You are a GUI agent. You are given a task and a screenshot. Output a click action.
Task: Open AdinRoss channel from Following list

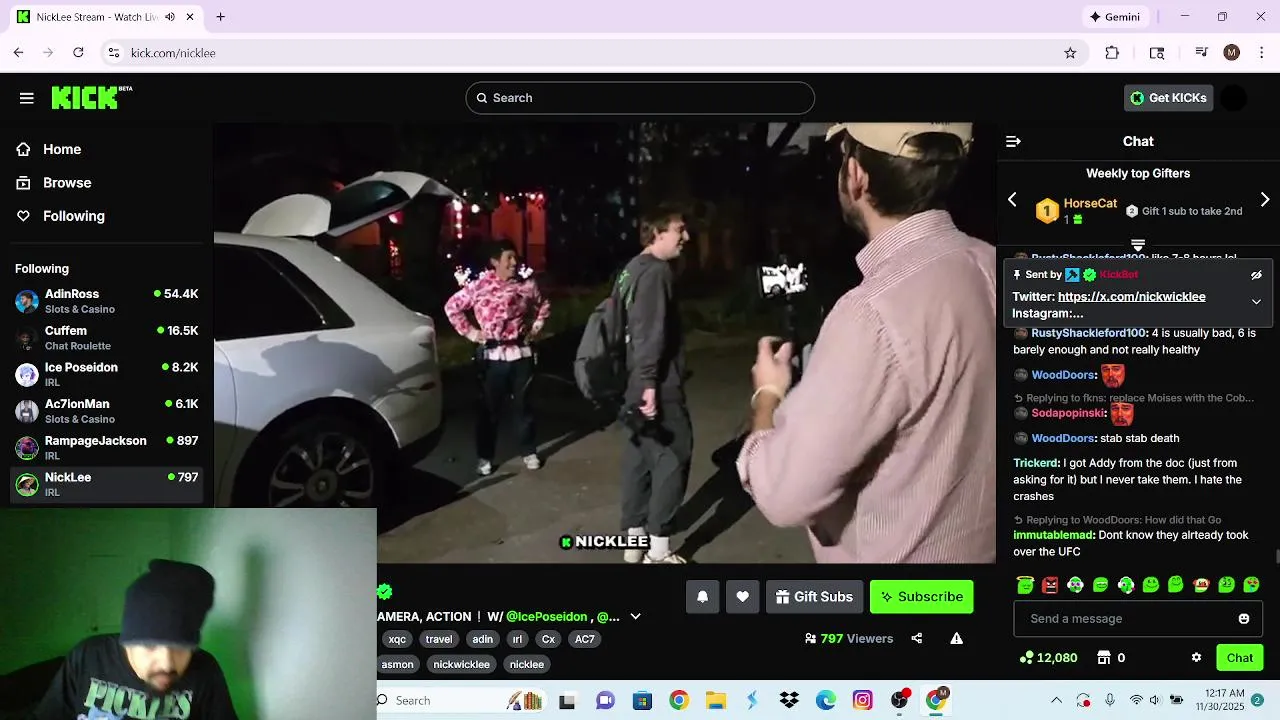[x=106, y=301]
